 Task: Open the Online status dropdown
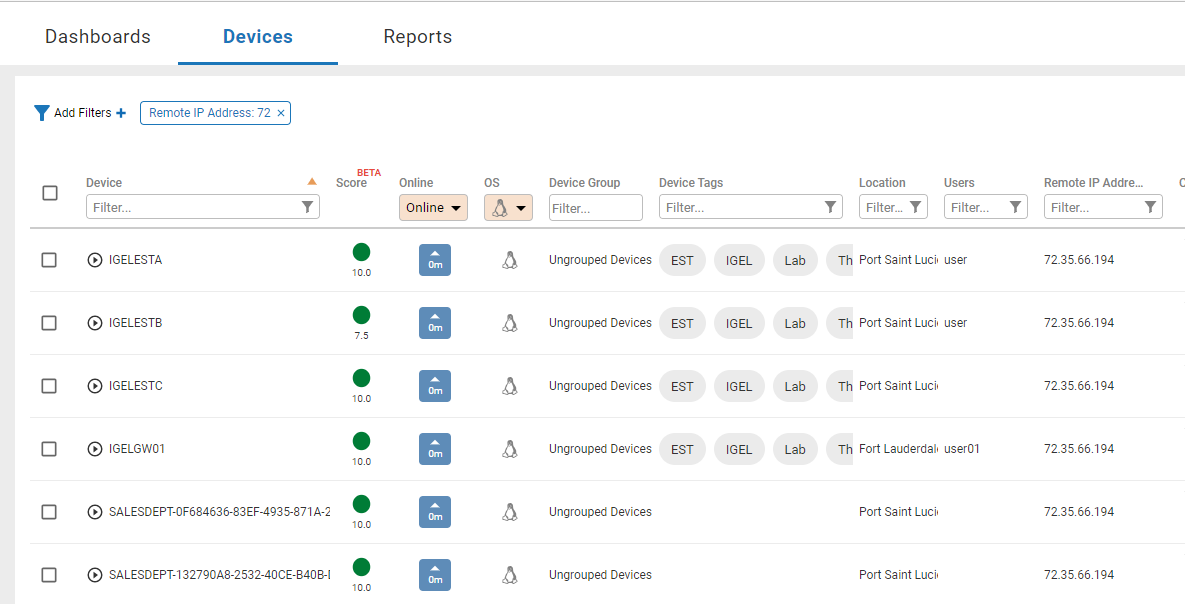click(433, 207)
